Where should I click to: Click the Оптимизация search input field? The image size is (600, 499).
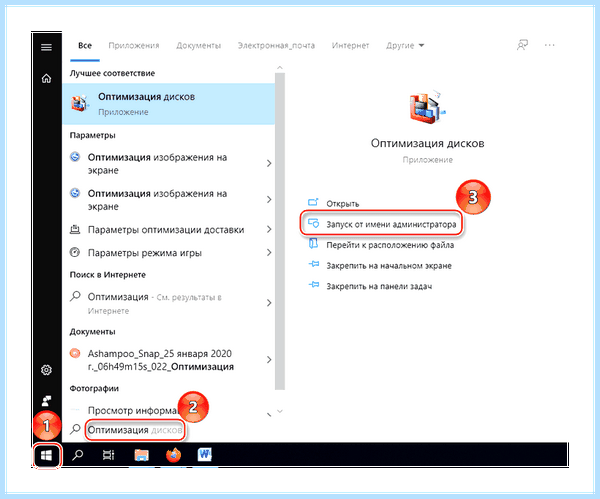pos(135,430)
